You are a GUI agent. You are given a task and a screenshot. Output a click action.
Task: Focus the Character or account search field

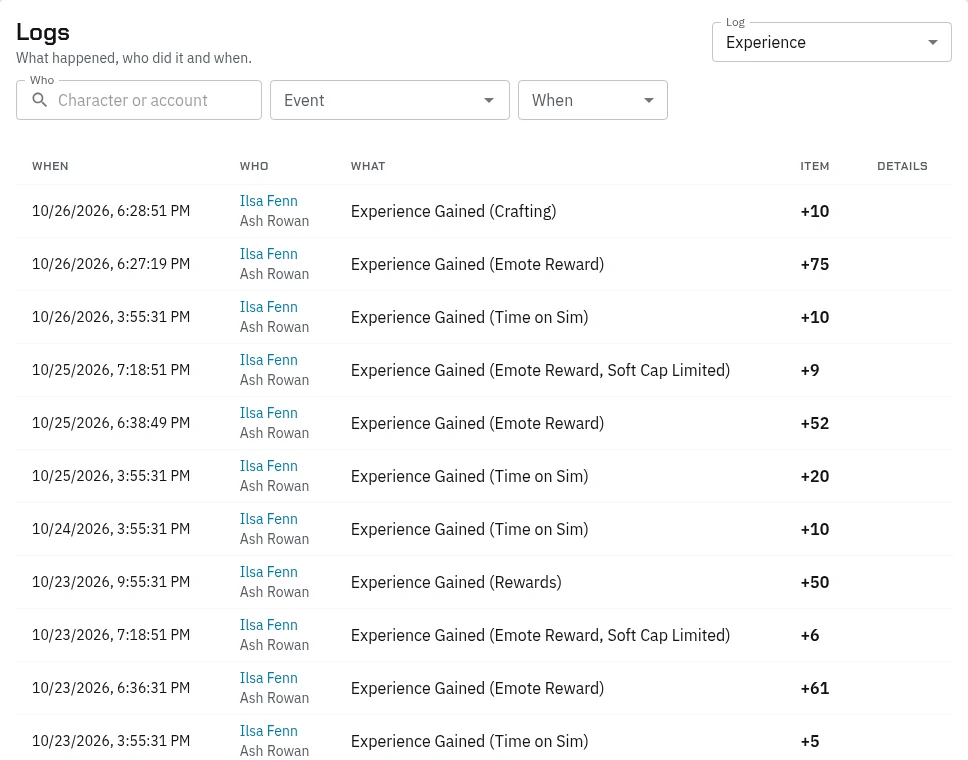click(x=139, y=100)
